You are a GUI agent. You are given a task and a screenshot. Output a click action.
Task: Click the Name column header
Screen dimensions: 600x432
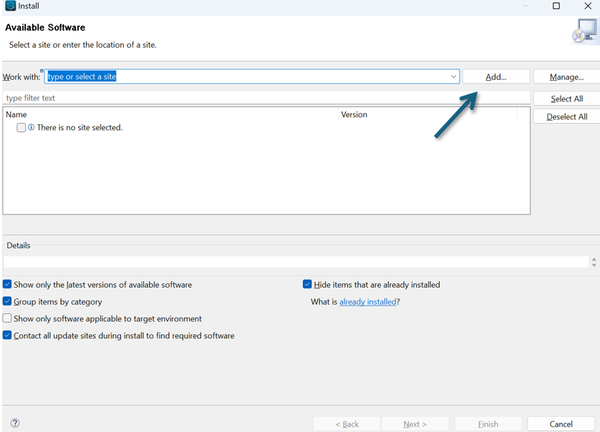(x=17, y=115)
